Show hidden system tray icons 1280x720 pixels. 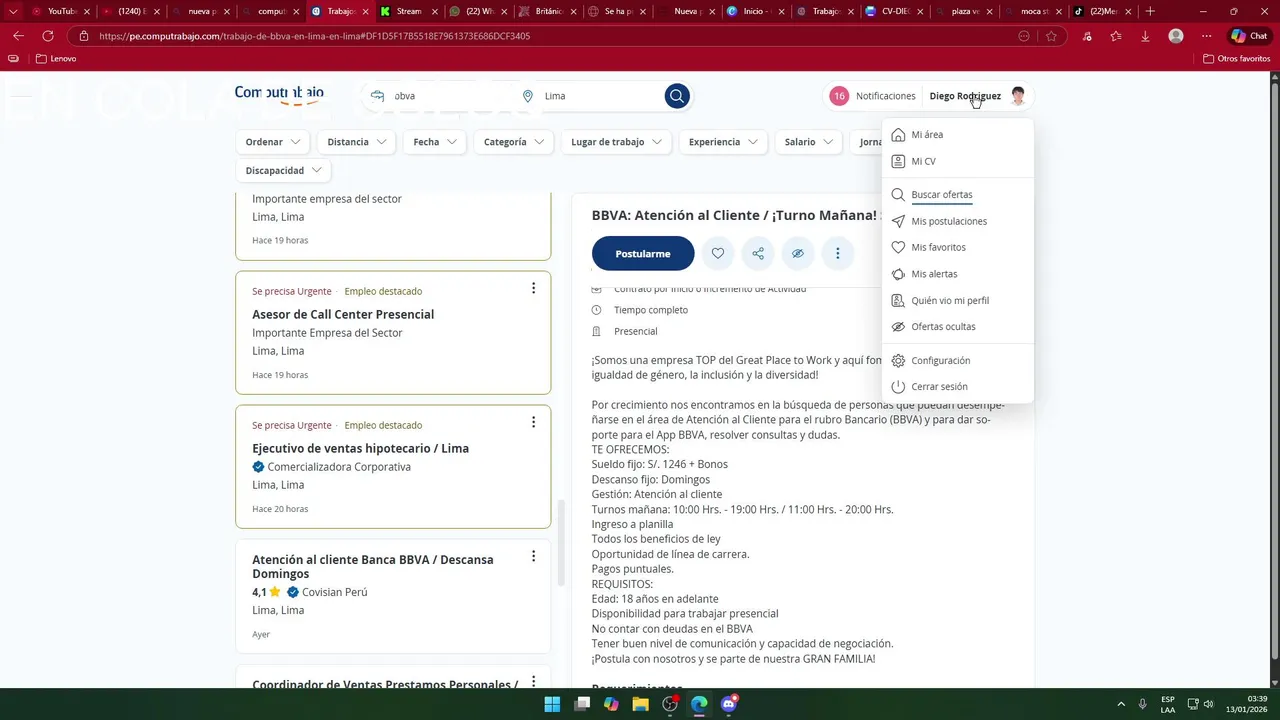1121,704
